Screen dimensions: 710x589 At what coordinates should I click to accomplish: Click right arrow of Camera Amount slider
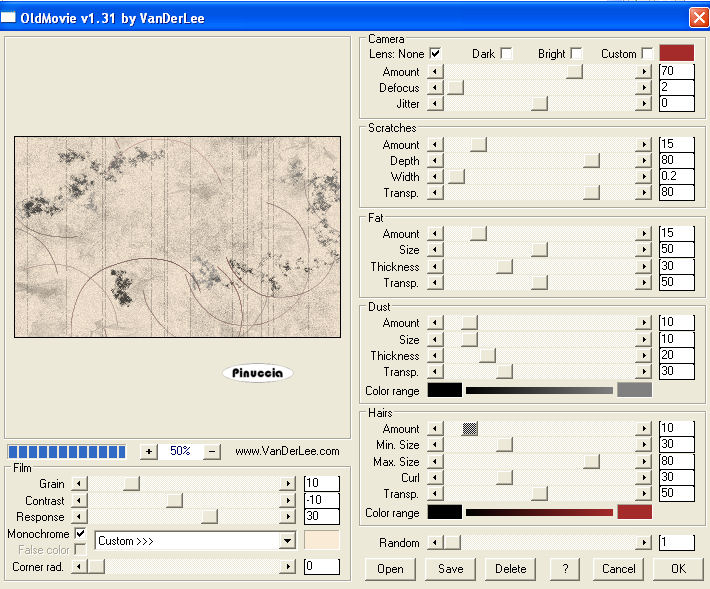click(x=643, y=72)
